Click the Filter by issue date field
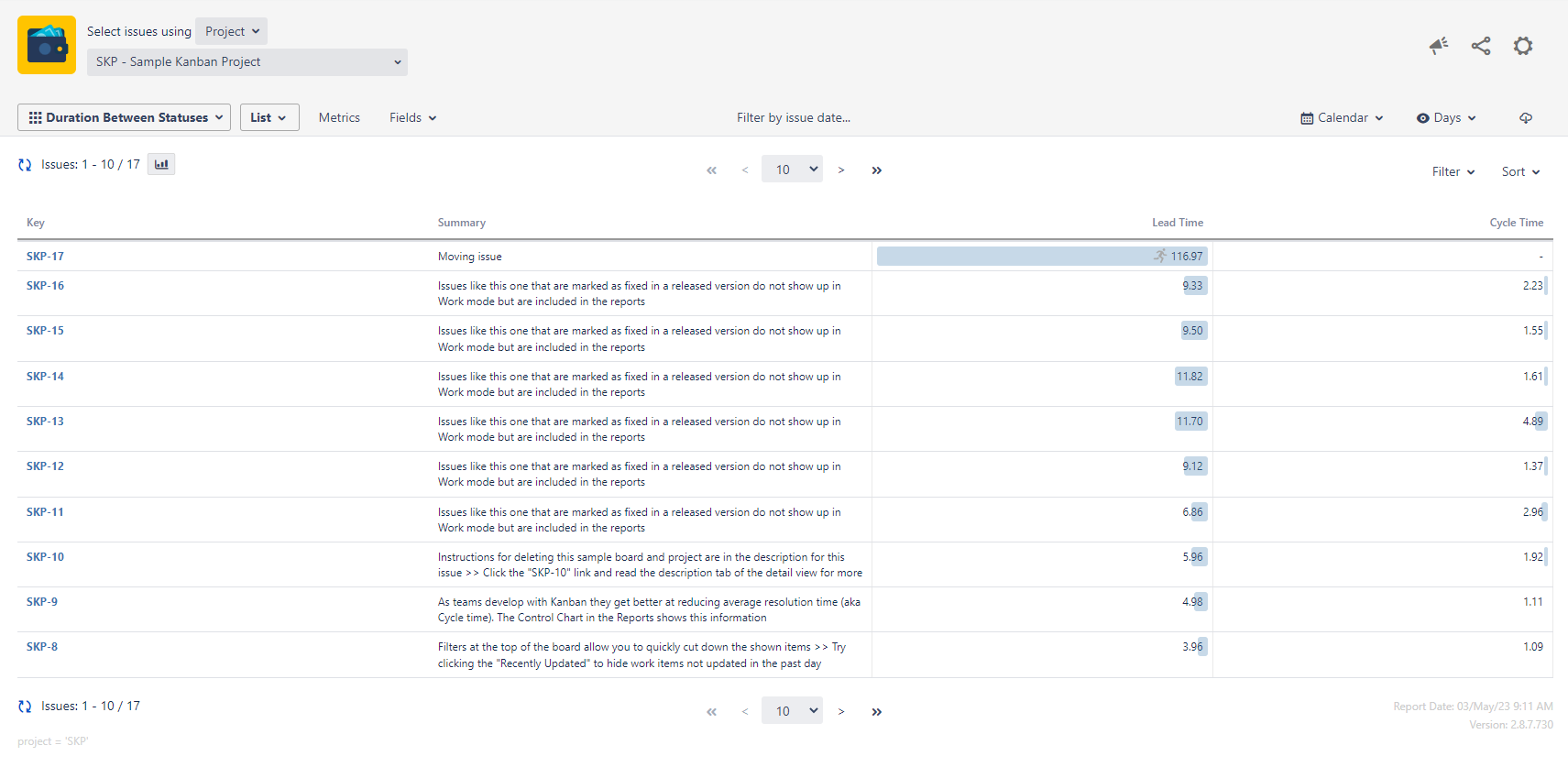The image size is (1568, 767). (794, 118)
